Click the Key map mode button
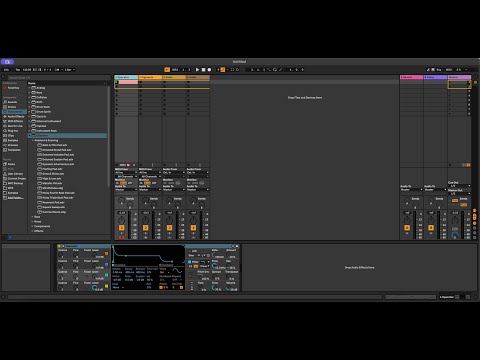The width and height of the screenshot is (480, 360). [439, 70]
